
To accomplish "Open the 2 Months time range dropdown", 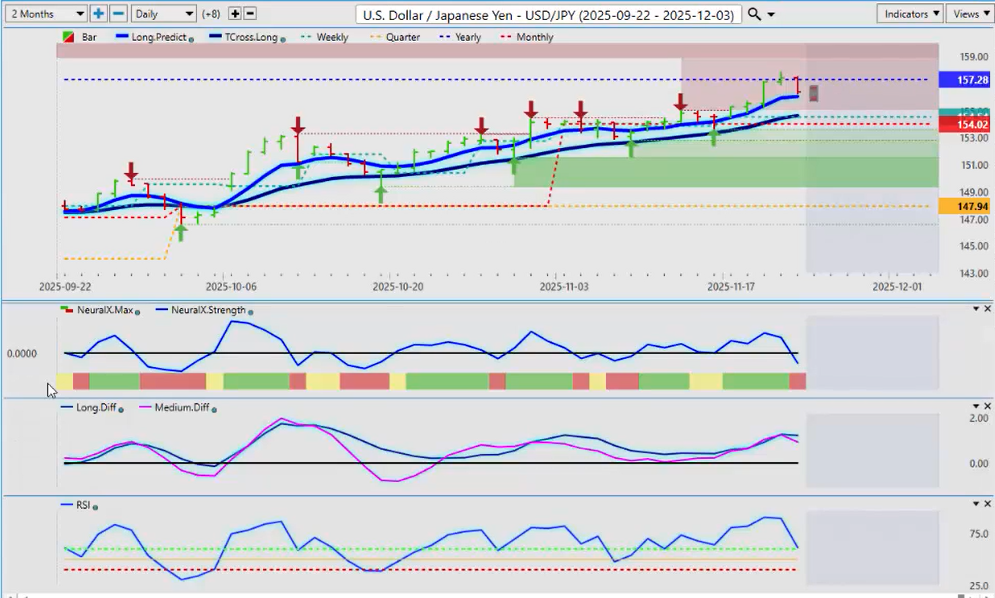I will tap(44, 14).
